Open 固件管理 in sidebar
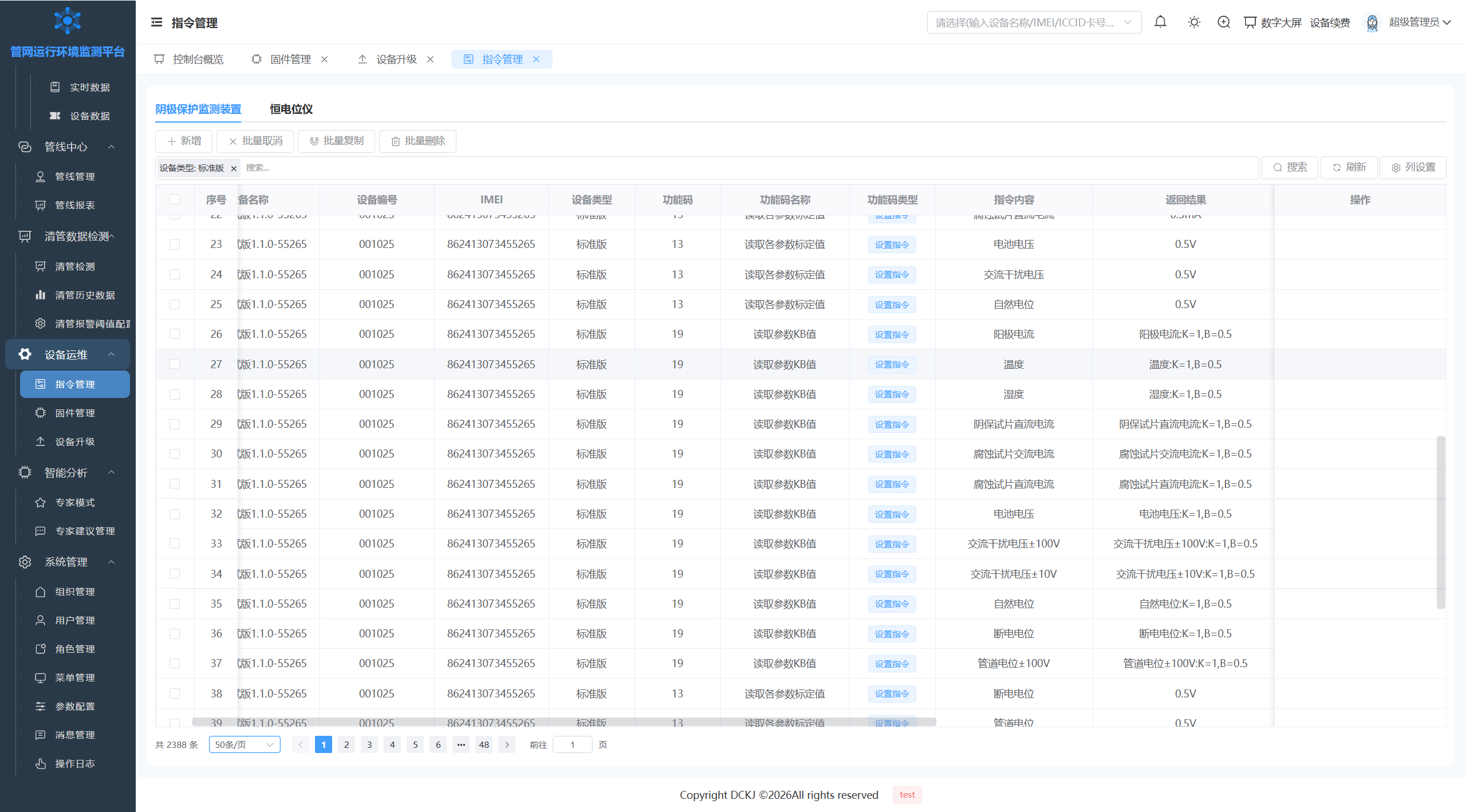The image size is (1466, 812). 76,413
